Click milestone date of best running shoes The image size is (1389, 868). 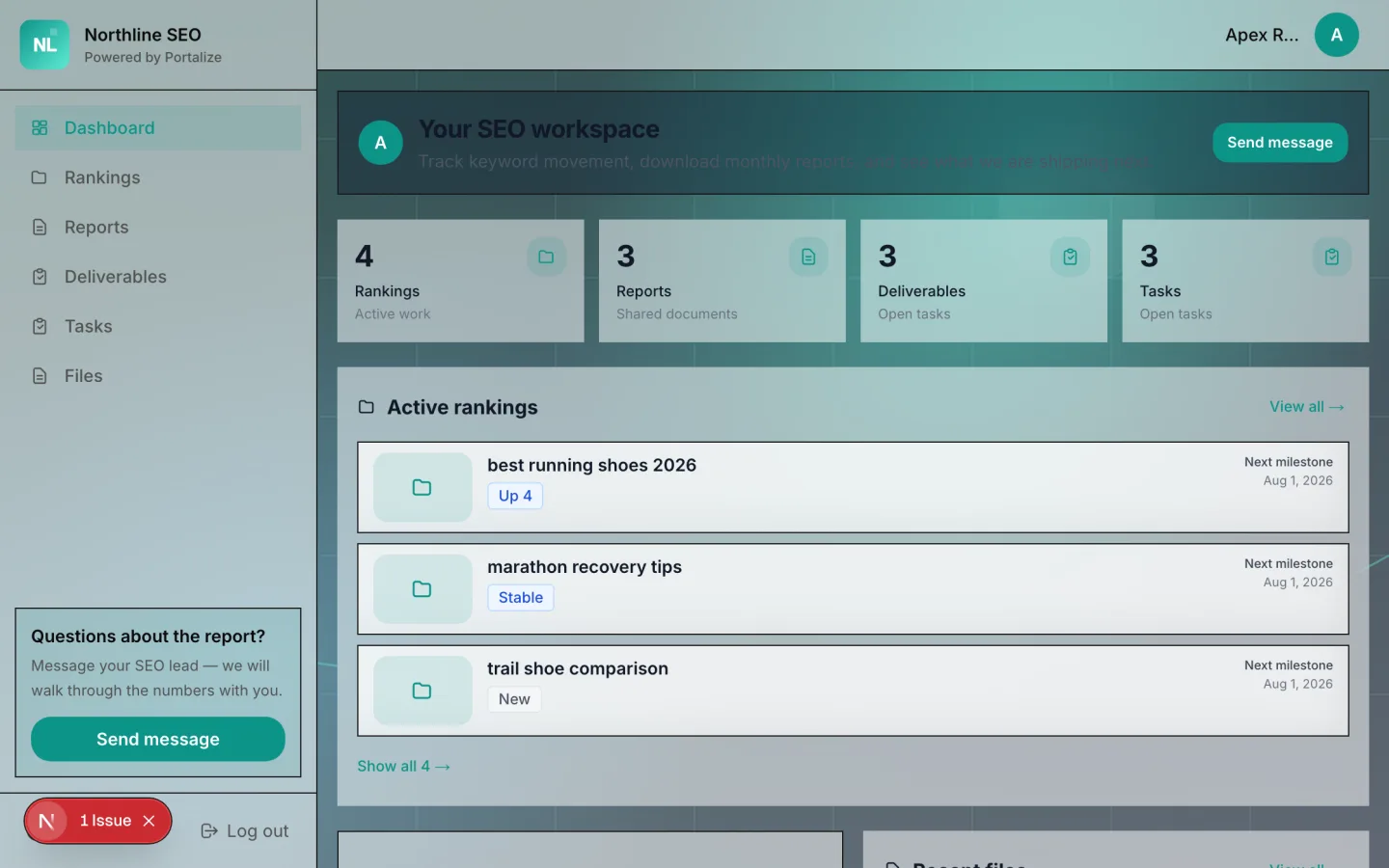(x=1298, y=480)
